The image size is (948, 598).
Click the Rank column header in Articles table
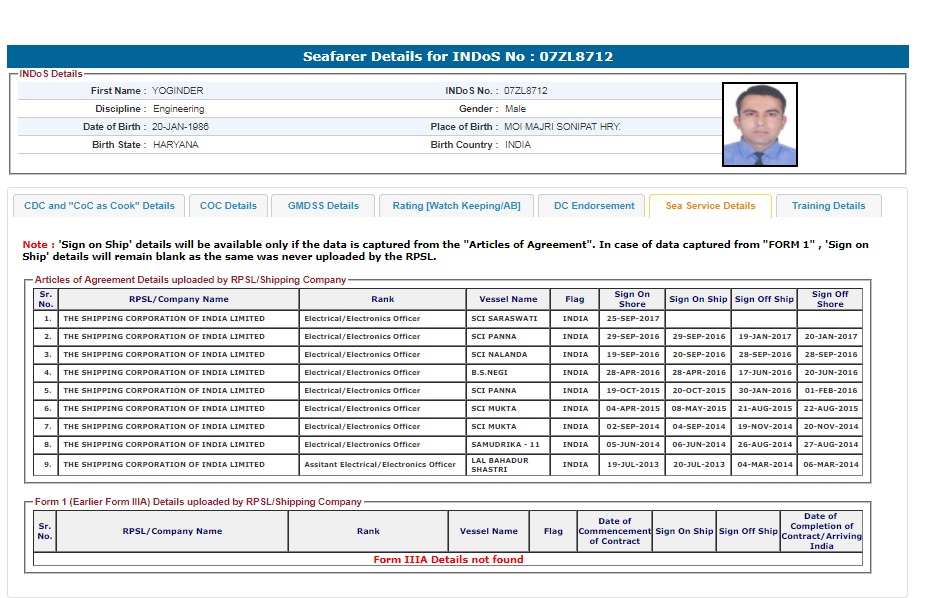[382, 299]
